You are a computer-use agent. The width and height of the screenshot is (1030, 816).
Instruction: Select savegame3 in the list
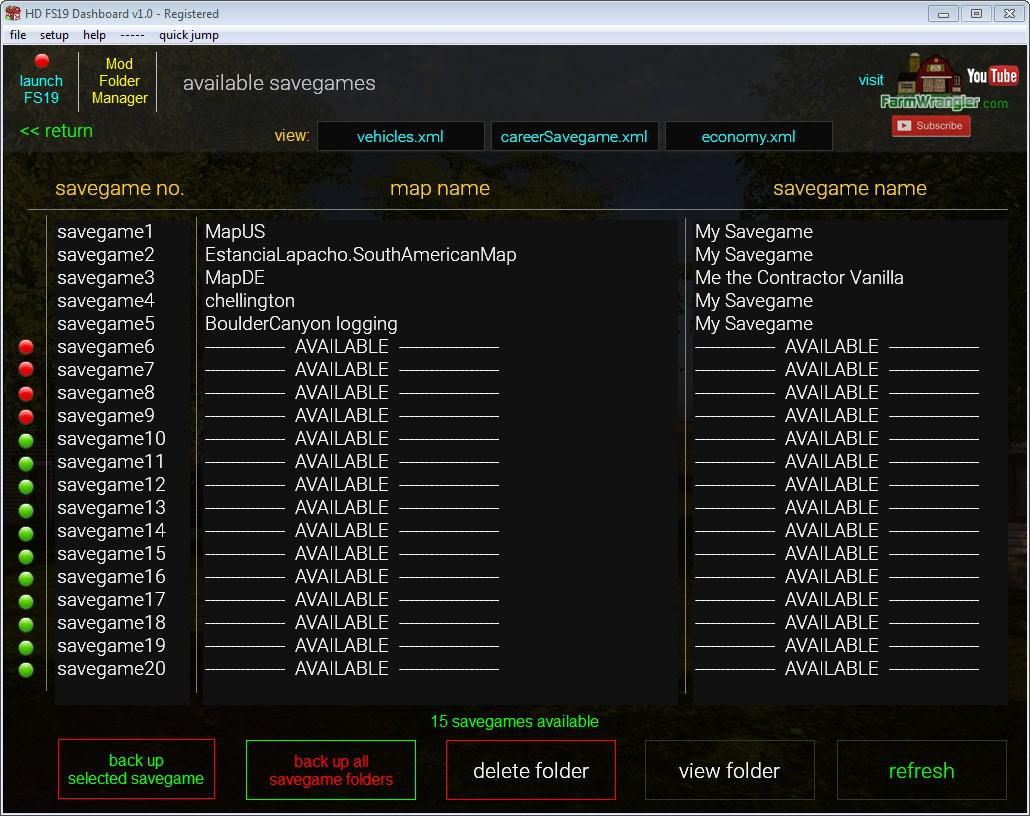click(106, 278)
